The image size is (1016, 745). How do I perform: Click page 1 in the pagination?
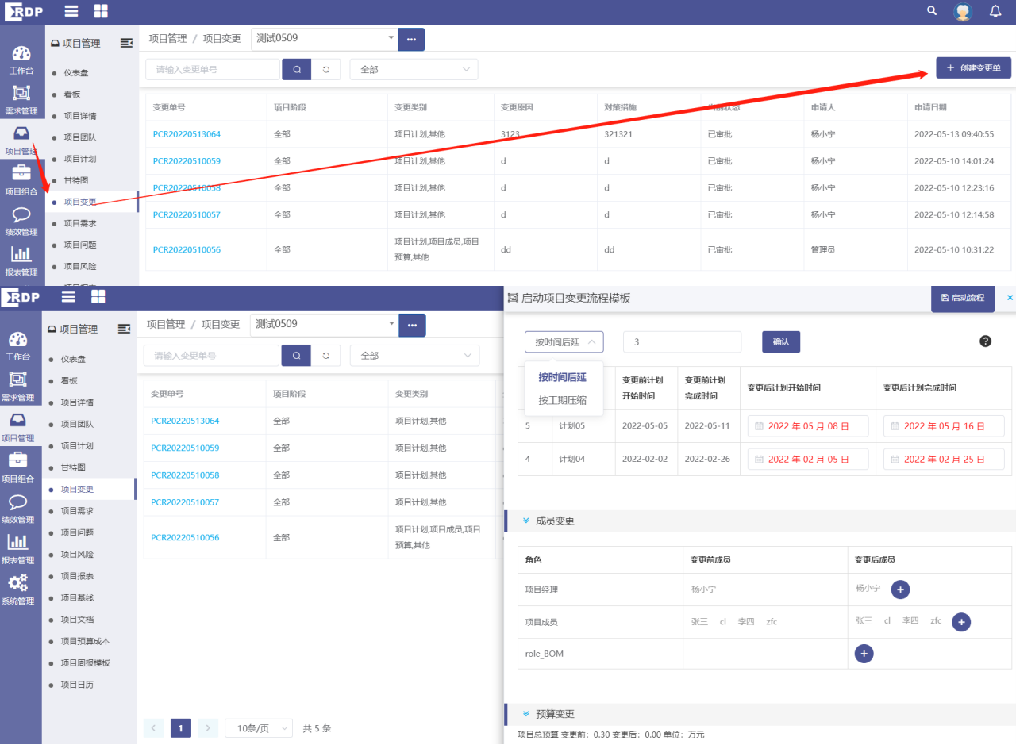[181, 728]
